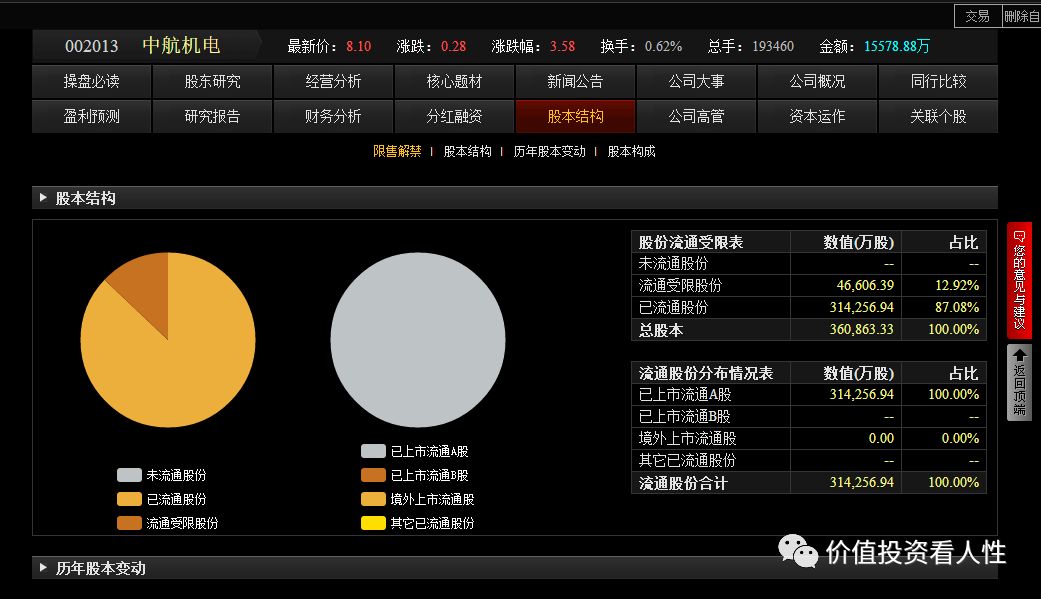Open the 盈利预测 tab
The image size is (1041, 599).
pyautogui.click(x=92, y=116)
